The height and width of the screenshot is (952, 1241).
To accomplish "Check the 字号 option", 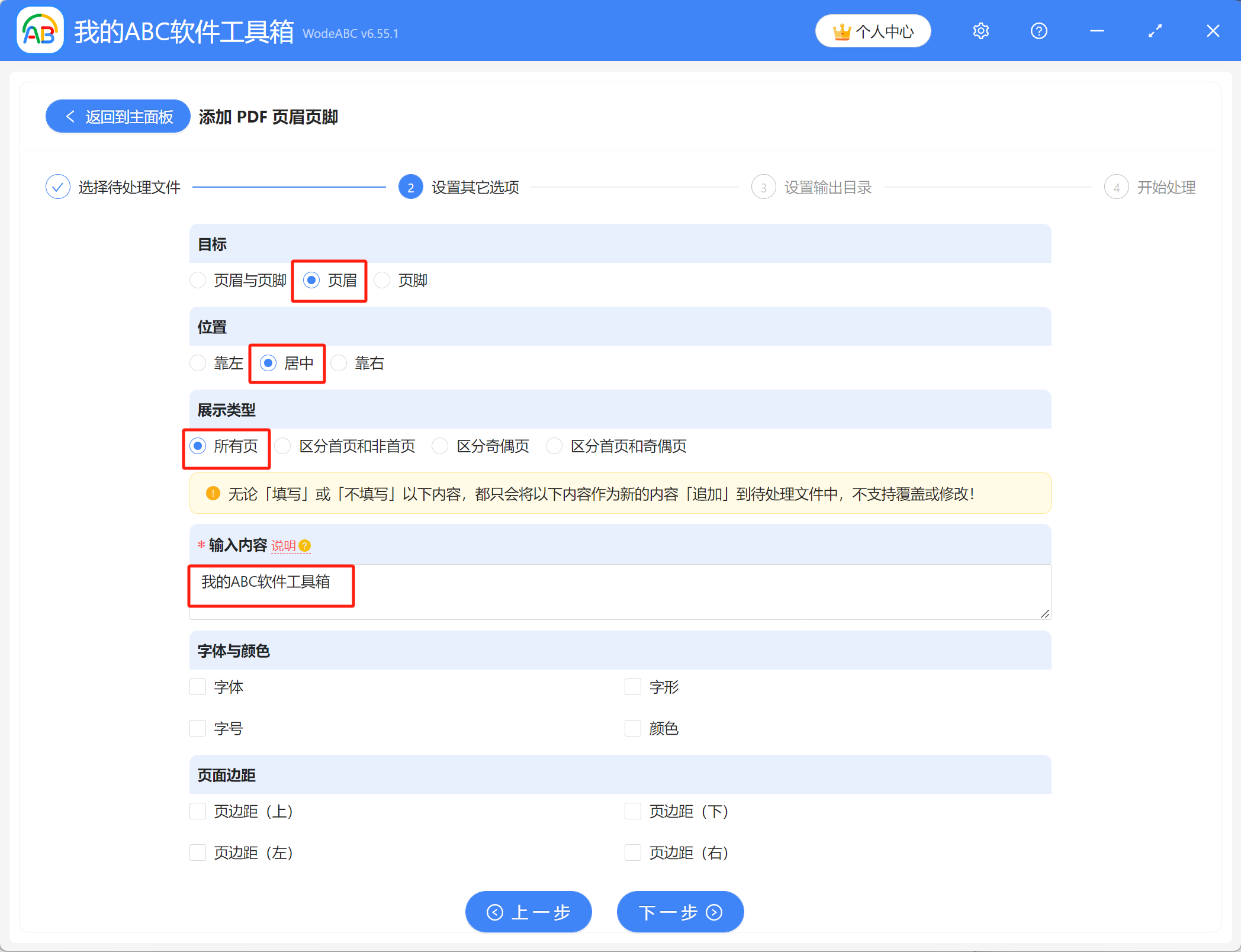I will tap(198, 728).
